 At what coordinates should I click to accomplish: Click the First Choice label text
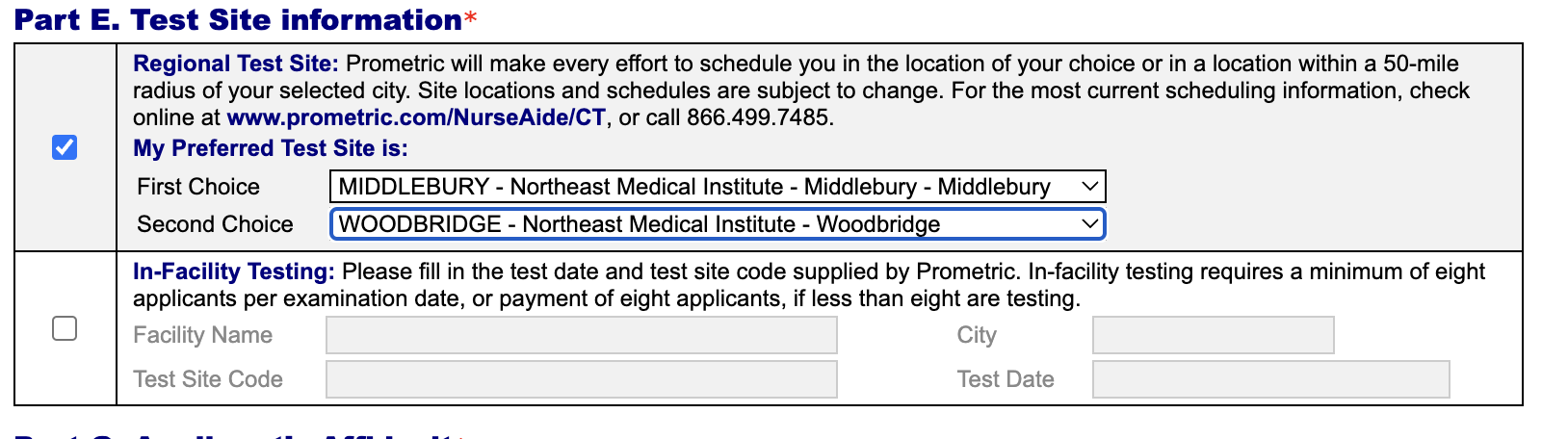198,187
